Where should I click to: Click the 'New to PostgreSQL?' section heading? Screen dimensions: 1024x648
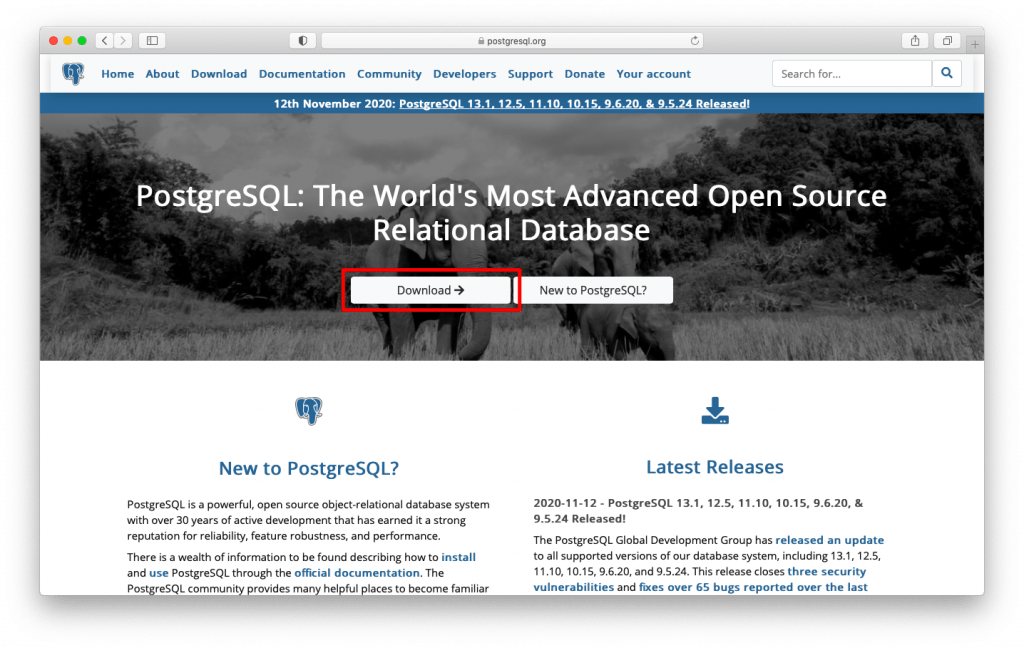(x=308, y=468)
